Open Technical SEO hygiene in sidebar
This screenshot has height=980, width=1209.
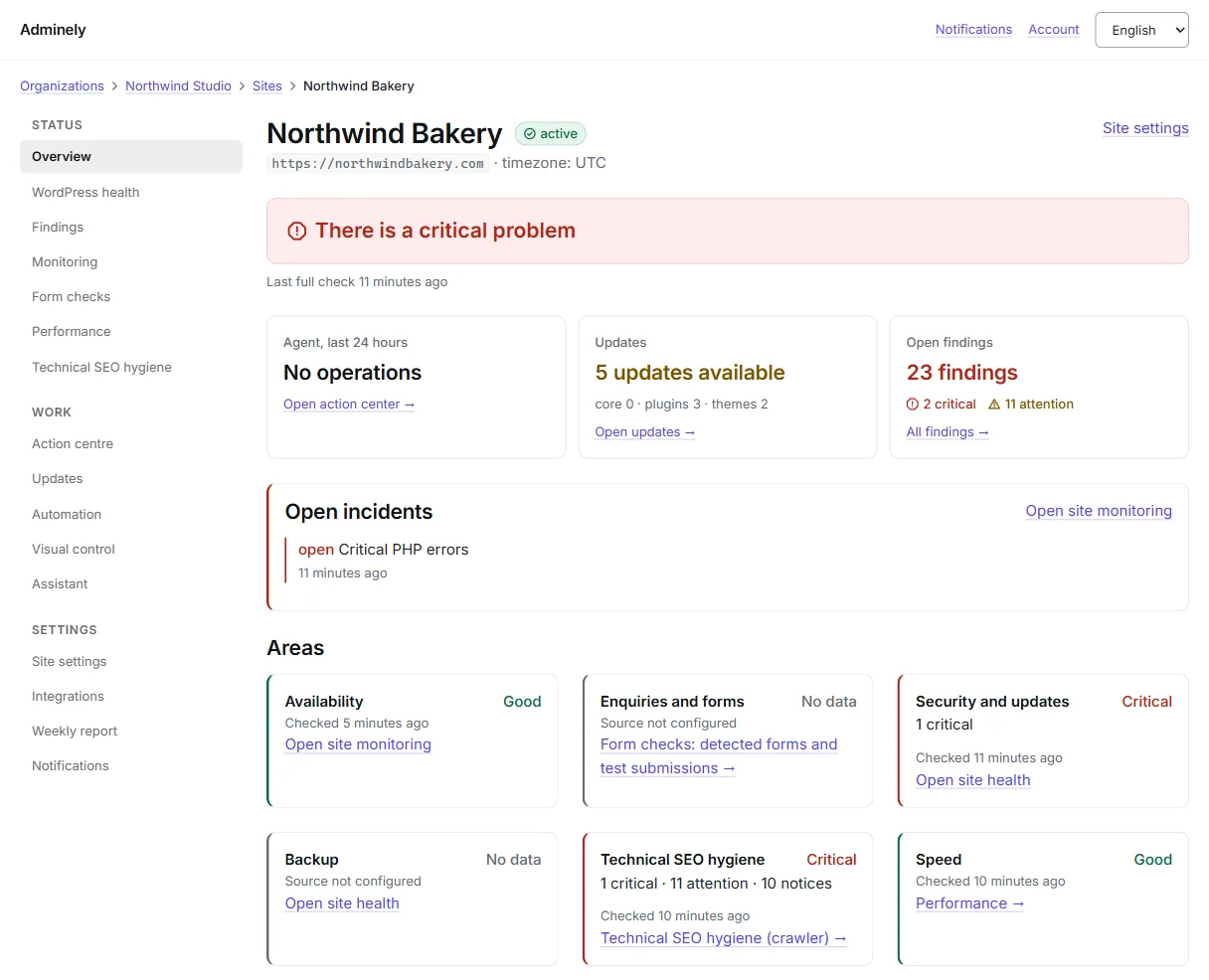pos(131,368)
